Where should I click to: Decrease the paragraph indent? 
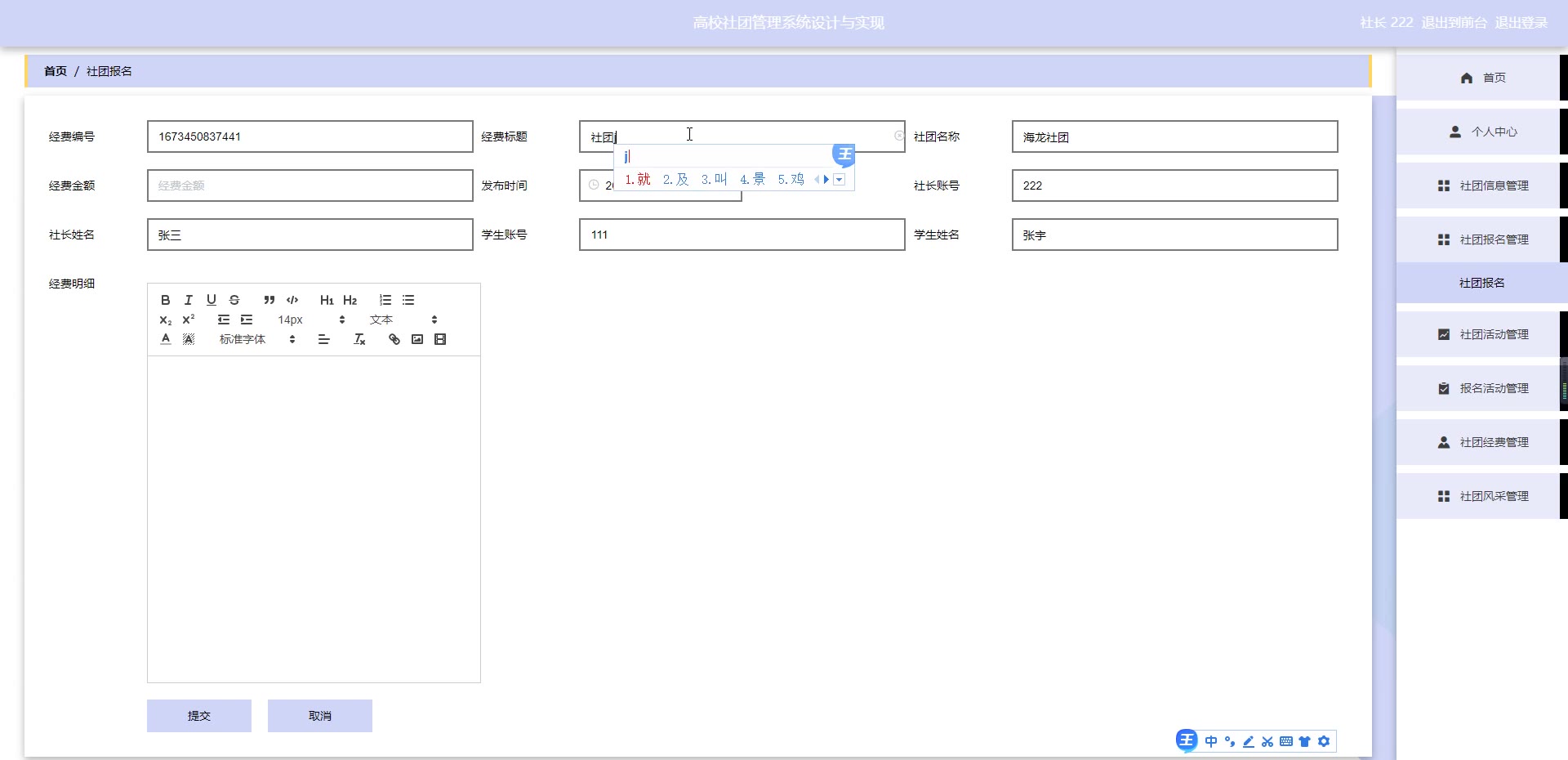pyautogui.click(x=224, y=320)
